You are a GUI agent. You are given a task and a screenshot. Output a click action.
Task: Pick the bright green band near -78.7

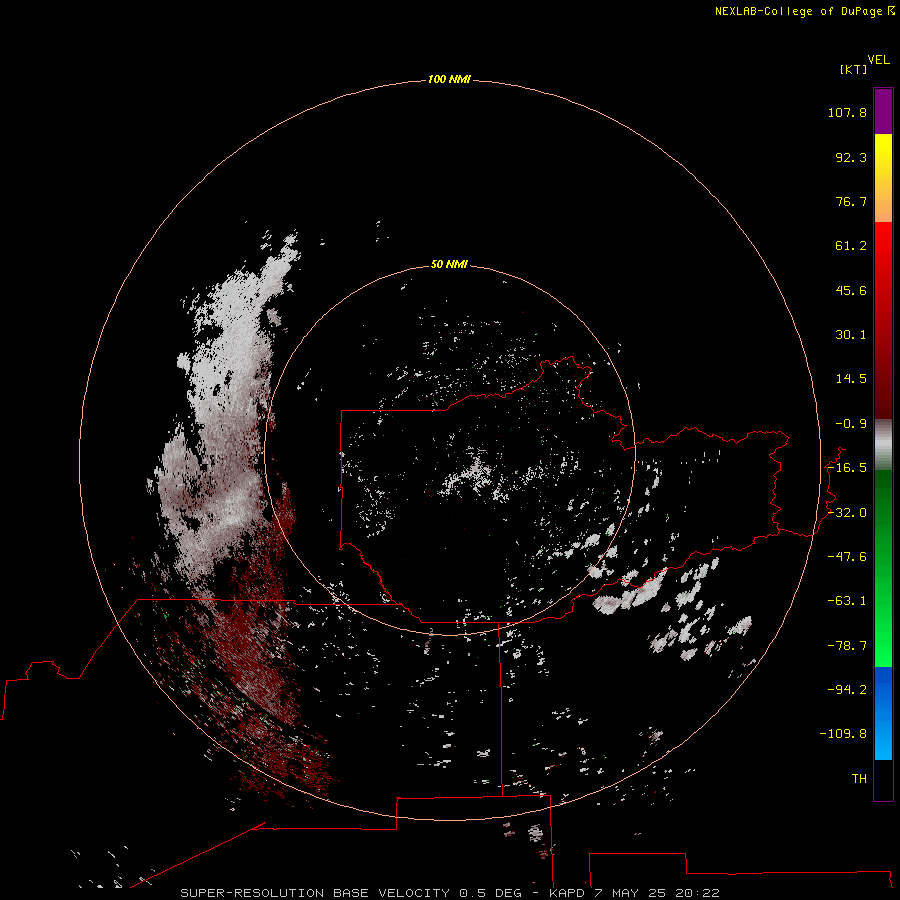click(883, 643)
